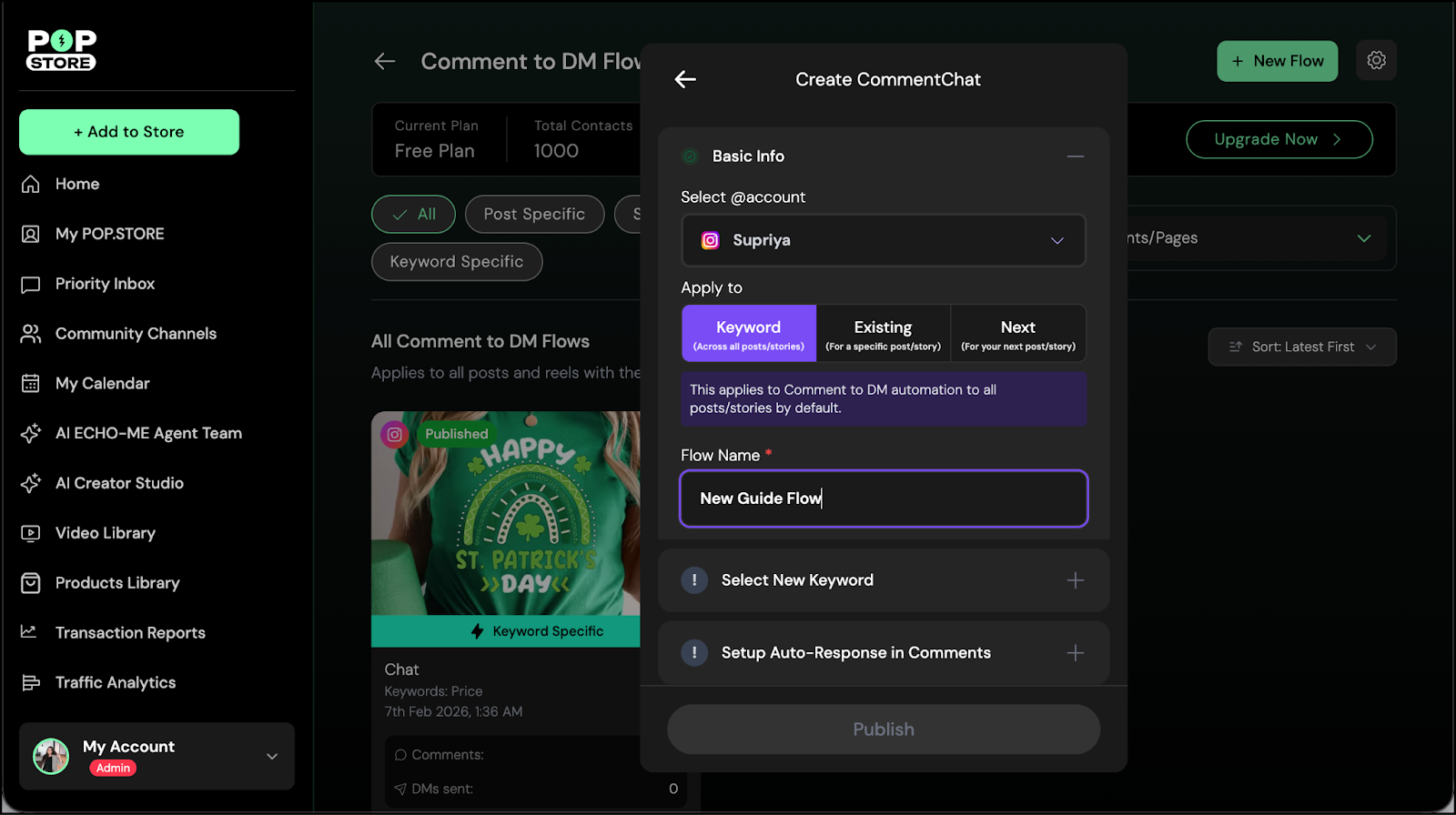The image size is (1456, 815).
Task: Click the Add to Store button
Action: tap(129, 132)
